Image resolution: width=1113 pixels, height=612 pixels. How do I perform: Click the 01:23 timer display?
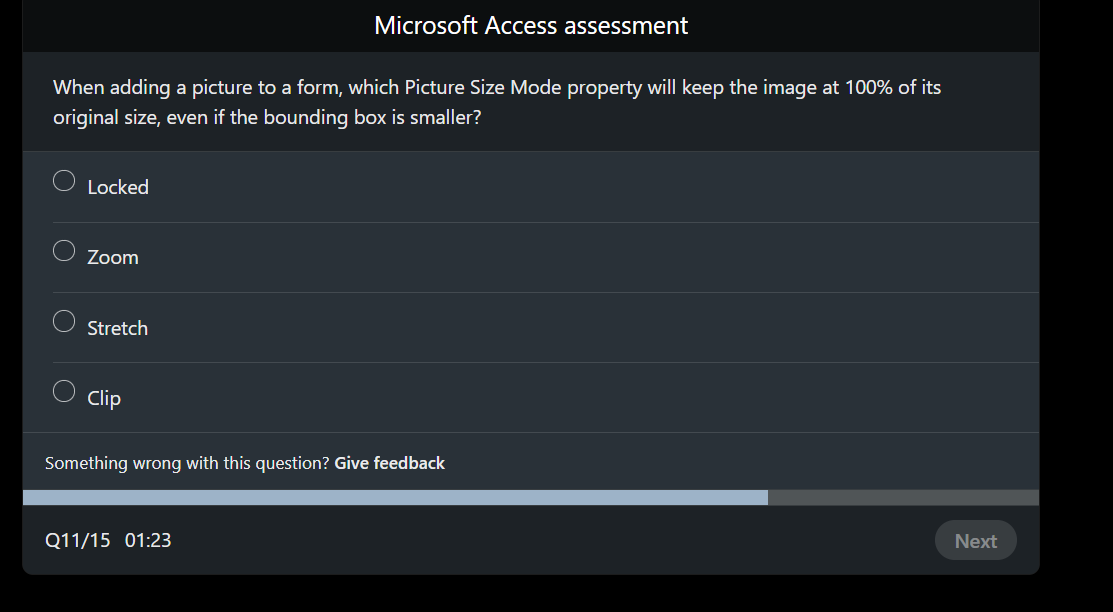(148, 539)
